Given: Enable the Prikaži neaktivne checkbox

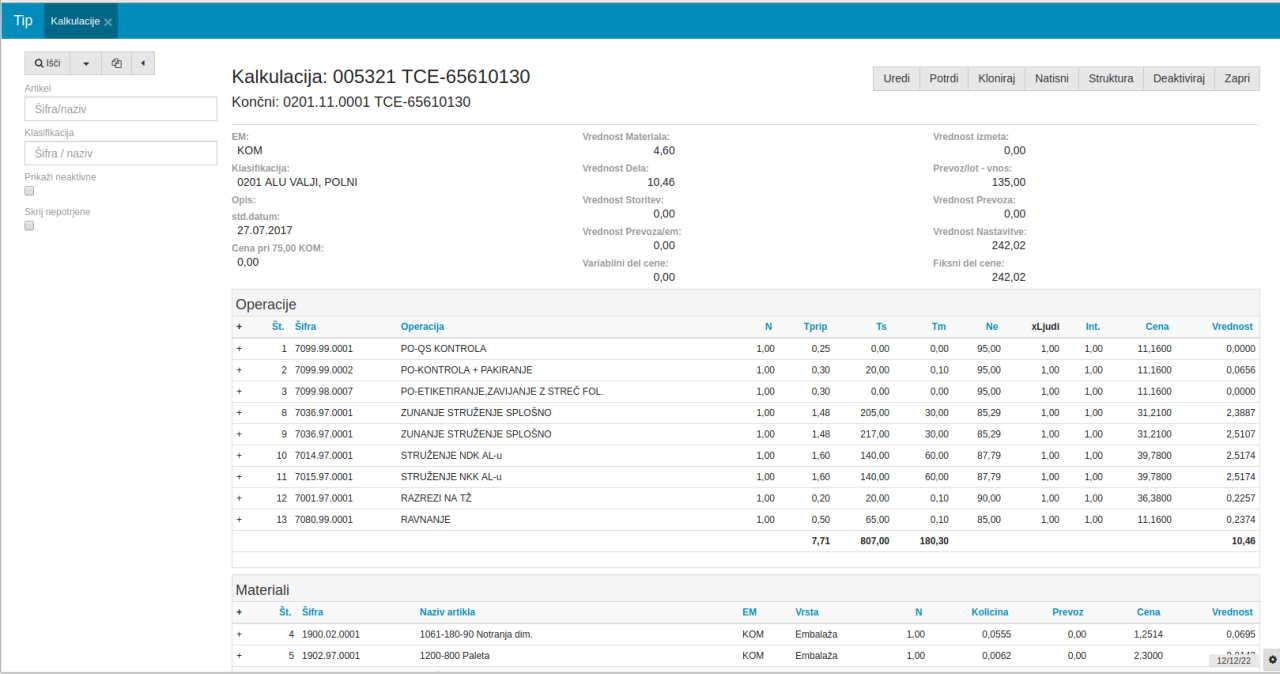Looking at the screenshot, I should (x=29, y=191).
